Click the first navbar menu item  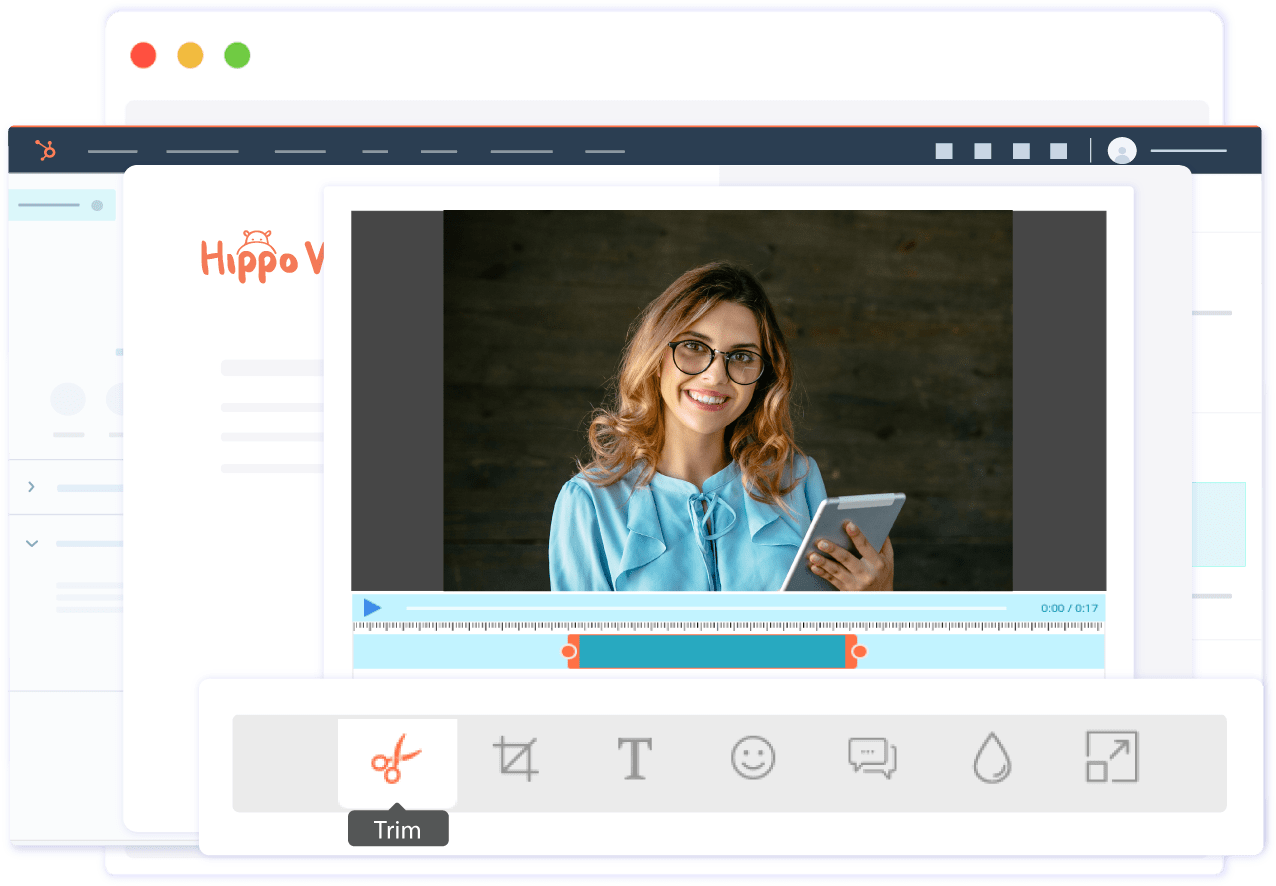[x=112, y=152]
